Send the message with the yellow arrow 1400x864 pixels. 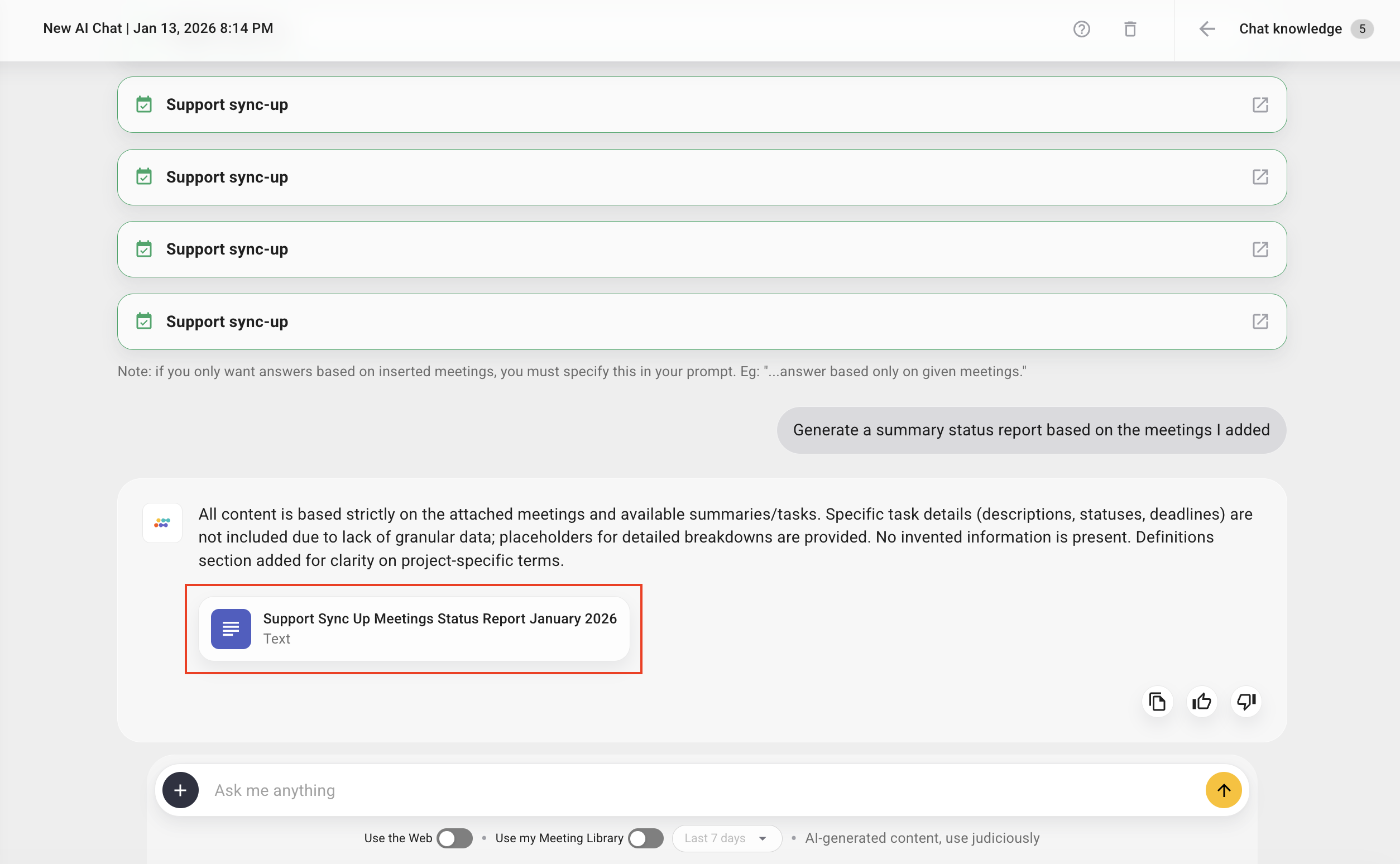click(1224, 790)
